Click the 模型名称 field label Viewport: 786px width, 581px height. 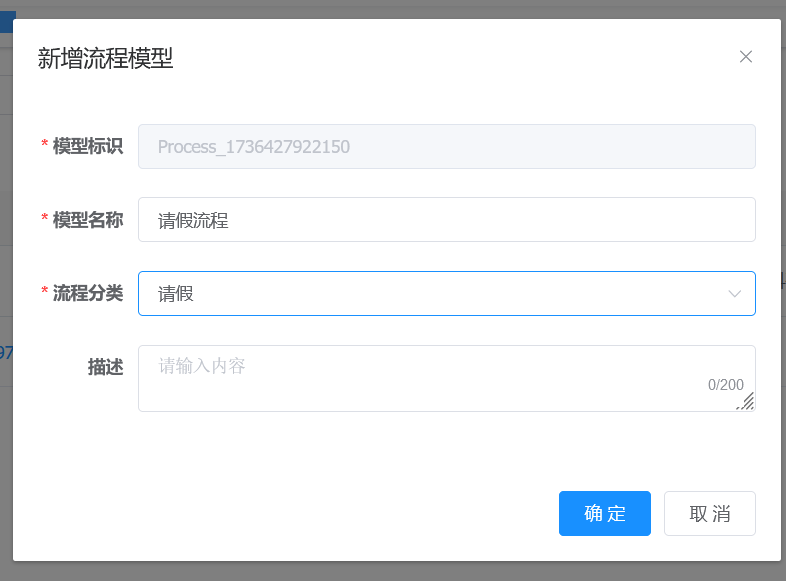pos(88,220)
